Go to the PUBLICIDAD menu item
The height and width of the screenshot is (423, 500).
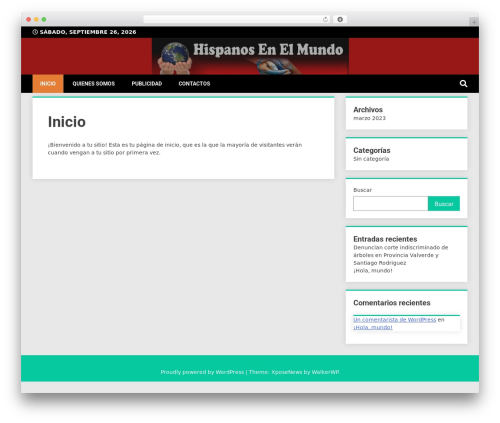[x=147, y=84]
